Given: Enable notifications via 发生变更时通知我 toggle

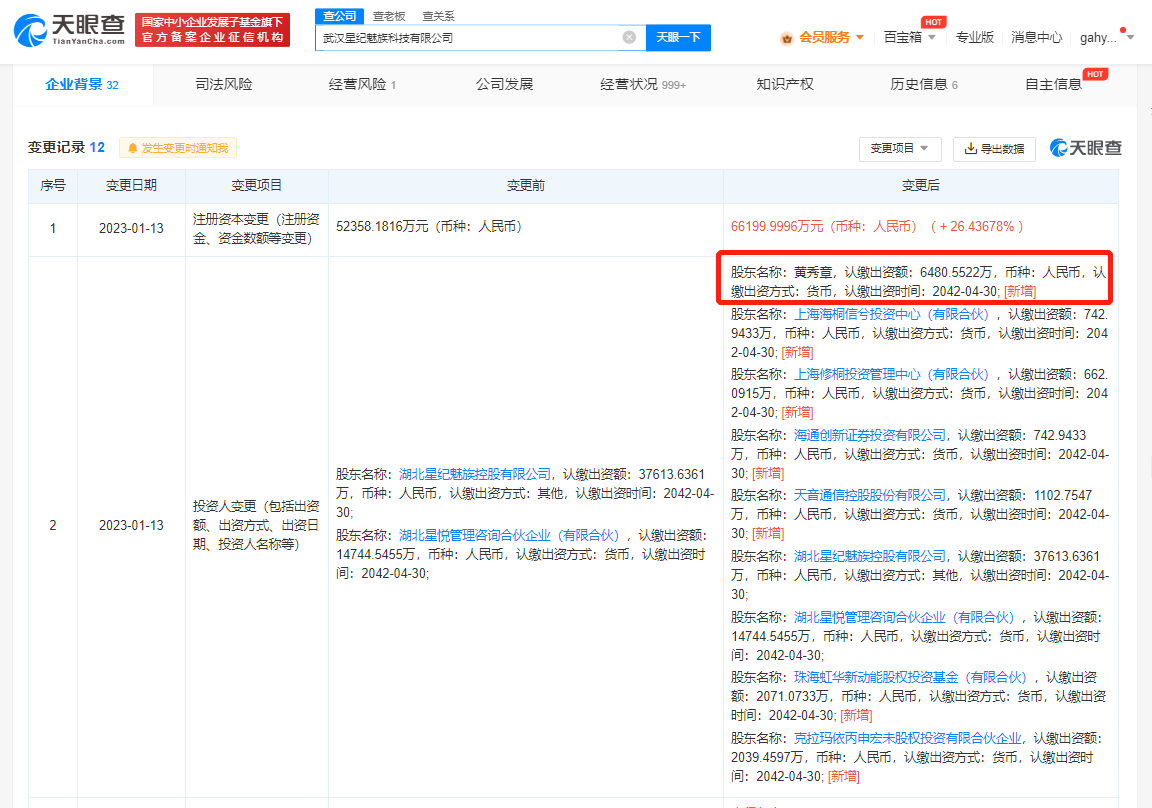Looking at the screenshot, I should 178,147.
